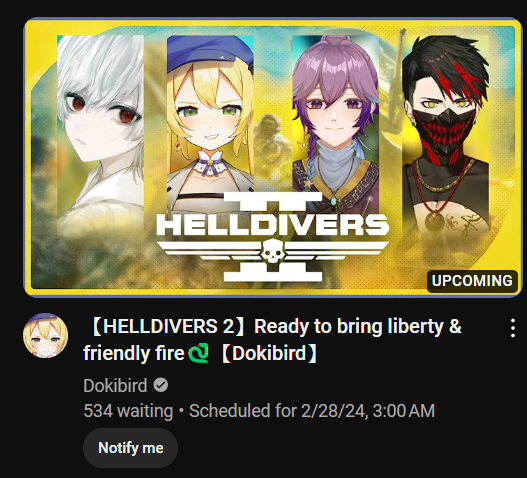Screen dimensions: 527x478
Task: Click the white-haired character portrait in the thumbnail
Action: [x=100, y=134]
